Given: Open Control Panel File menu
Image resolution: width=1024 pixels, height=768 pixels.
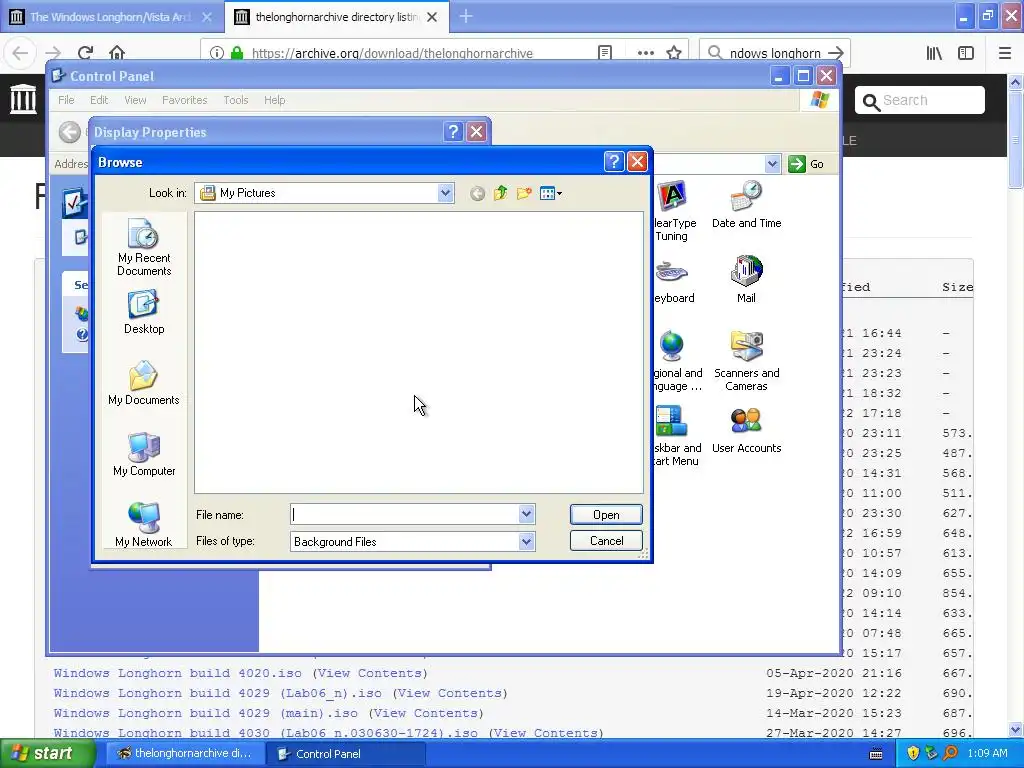Looking at the screenshot, I should pos(66,100).
